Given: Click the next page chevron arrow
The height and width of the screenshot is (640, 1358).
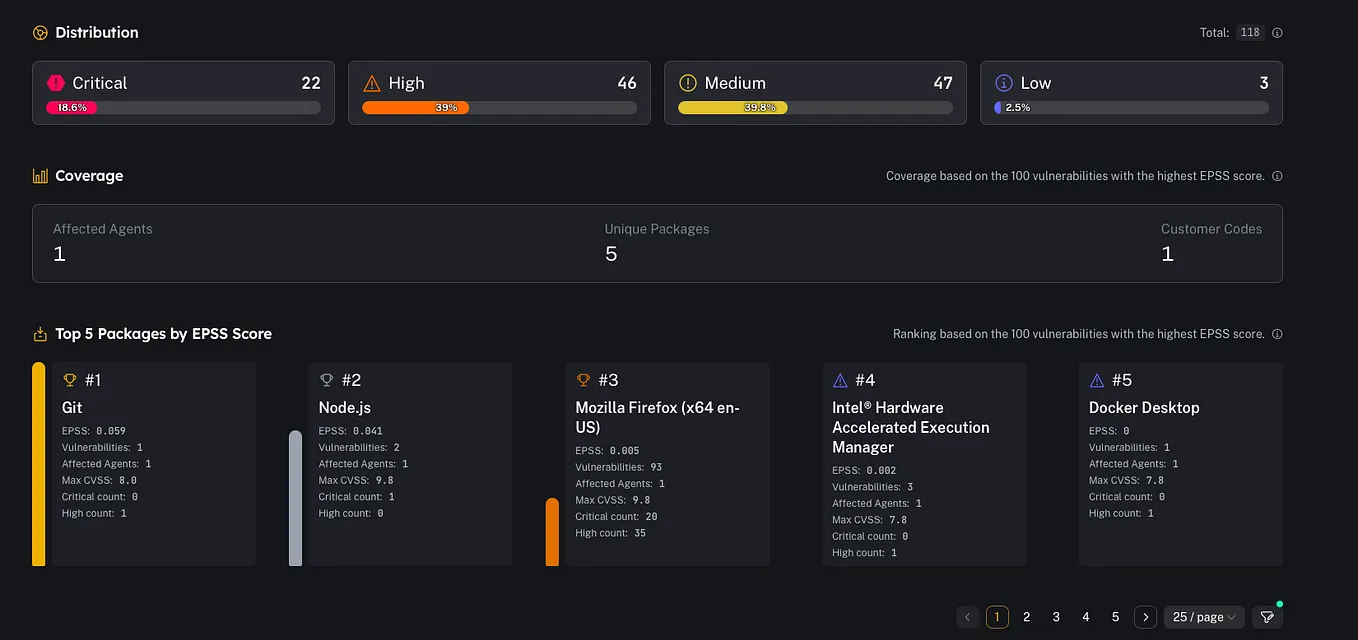Looking at the screenshot, I should point(1145,617).
